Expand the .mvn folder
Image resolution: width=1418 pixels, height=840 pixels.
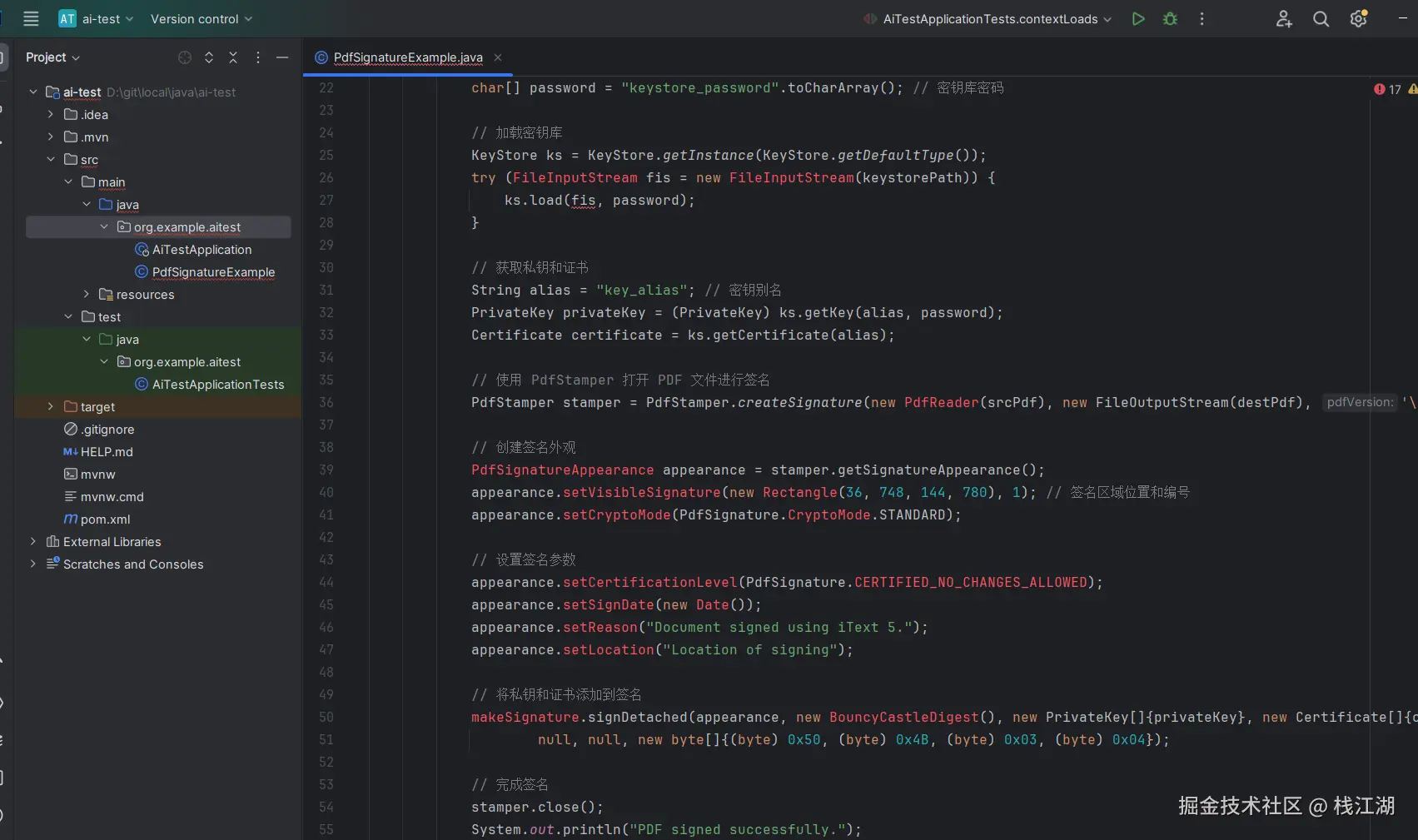point(51,137)
